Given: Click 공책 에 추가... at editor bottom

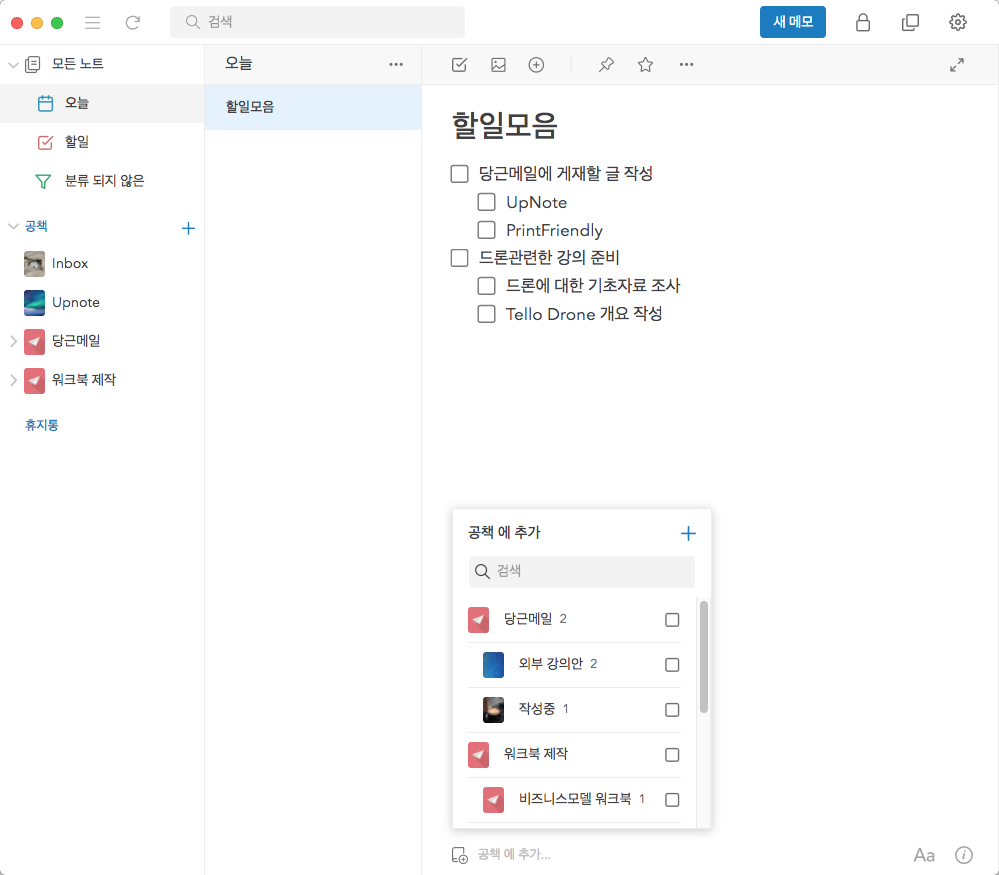Looking at the screenshot, I should [514, 855].
